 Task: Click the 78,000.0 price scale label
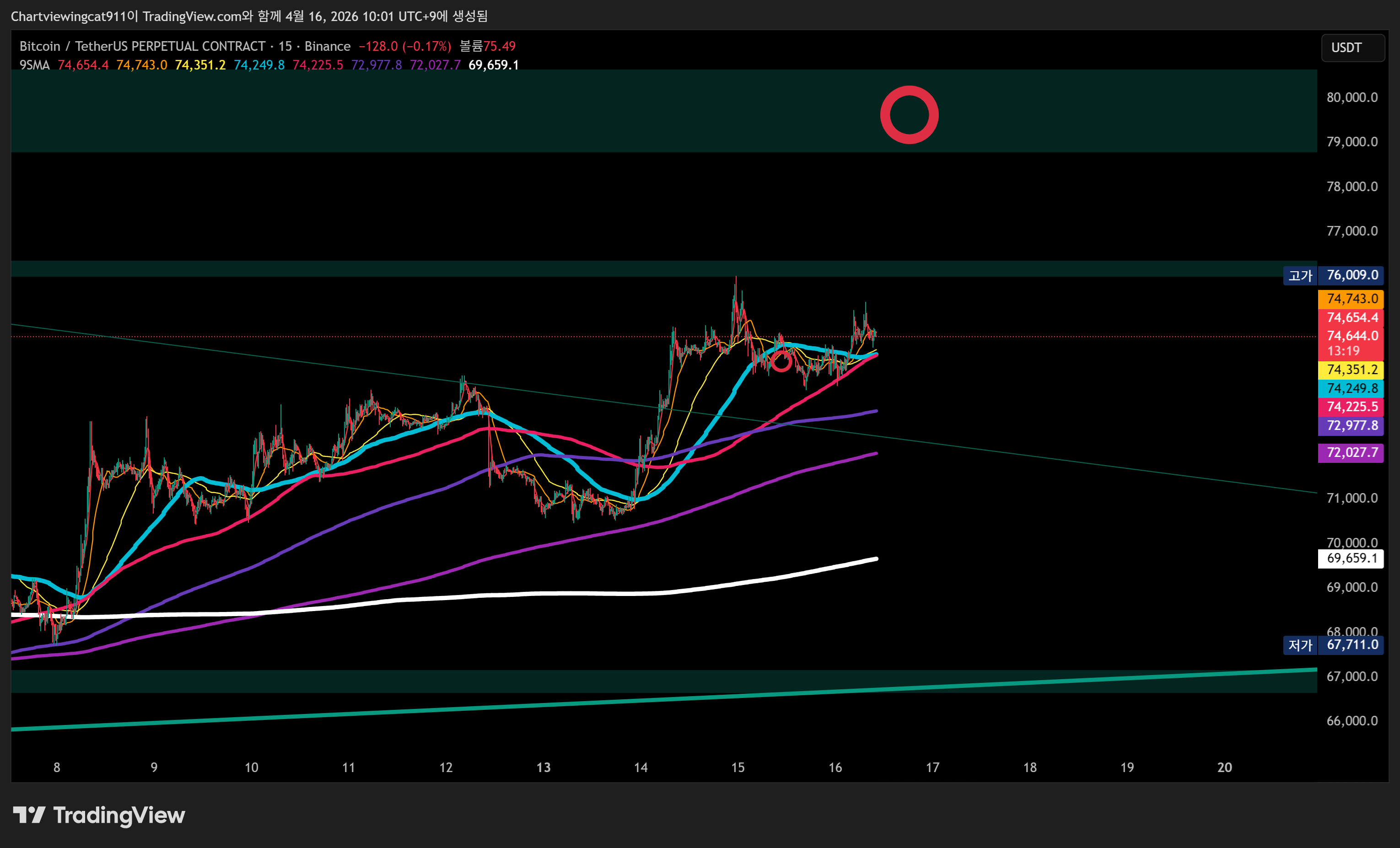point(1352,187)
